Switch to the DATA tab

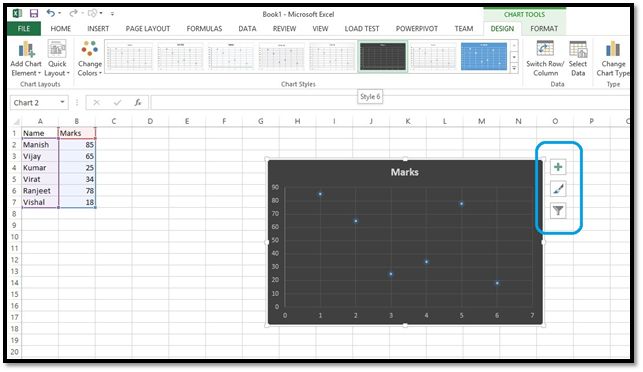coord(247,29)
